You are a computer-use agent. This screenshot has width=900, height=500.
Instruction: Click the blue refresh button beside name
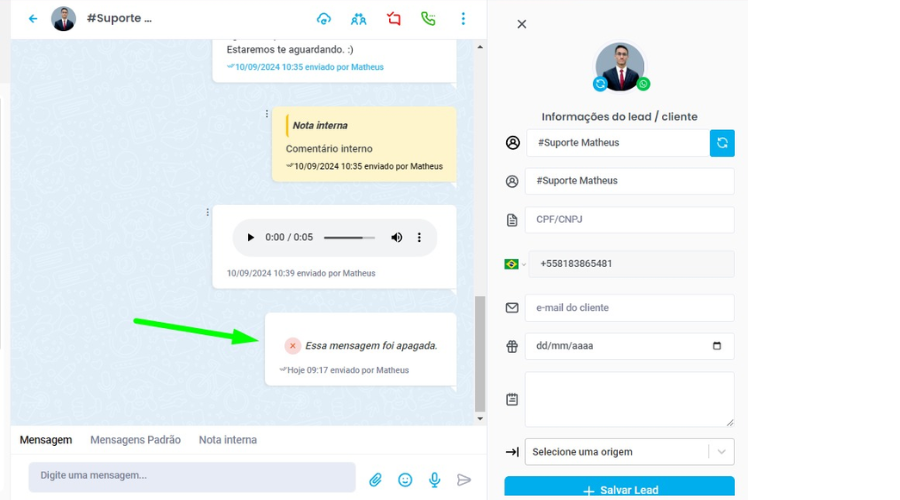pos(722,143)
